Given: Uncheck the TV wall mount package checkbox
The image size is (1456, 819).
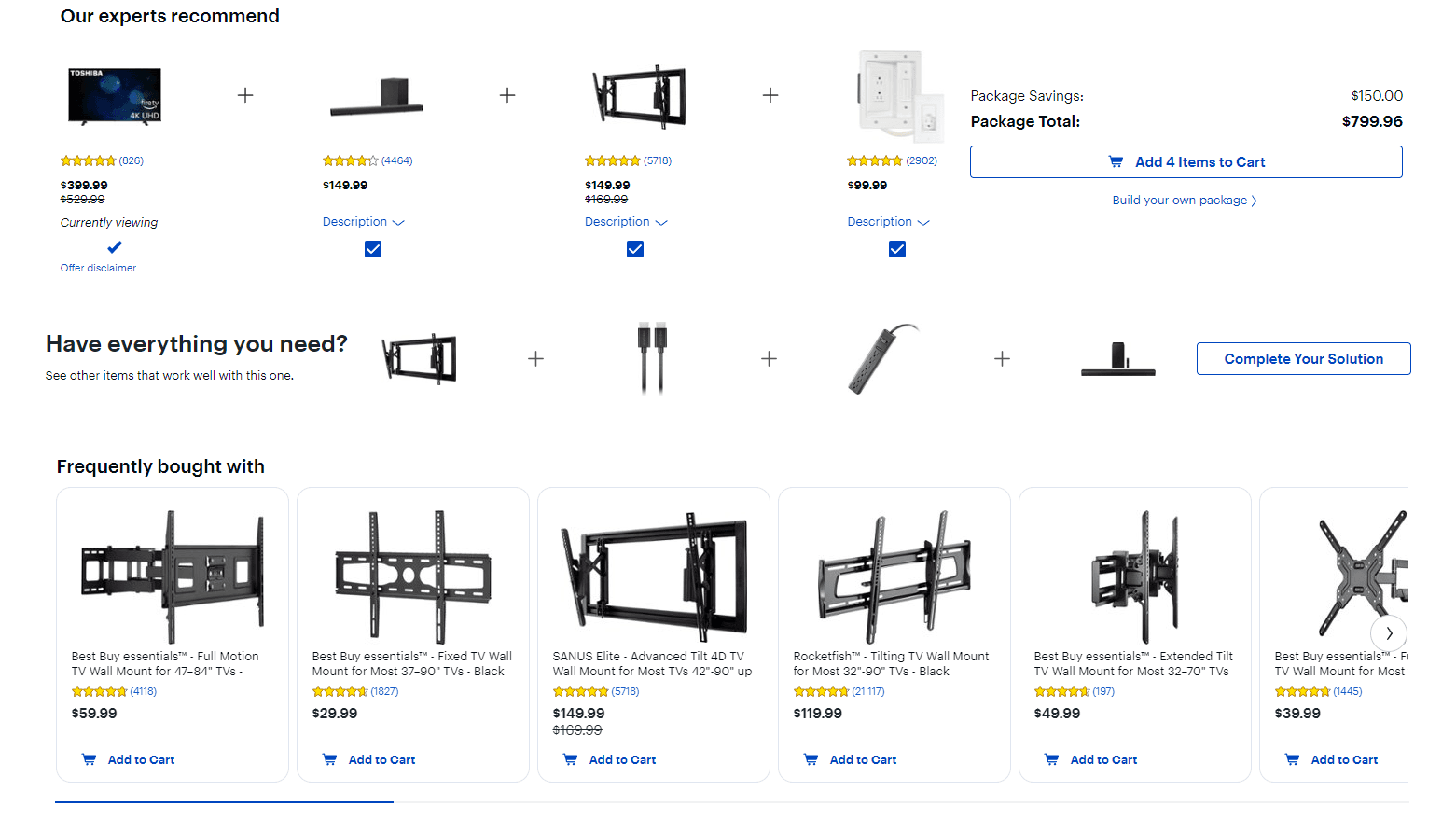Looking at the screenshot, I should pos(635,249).
